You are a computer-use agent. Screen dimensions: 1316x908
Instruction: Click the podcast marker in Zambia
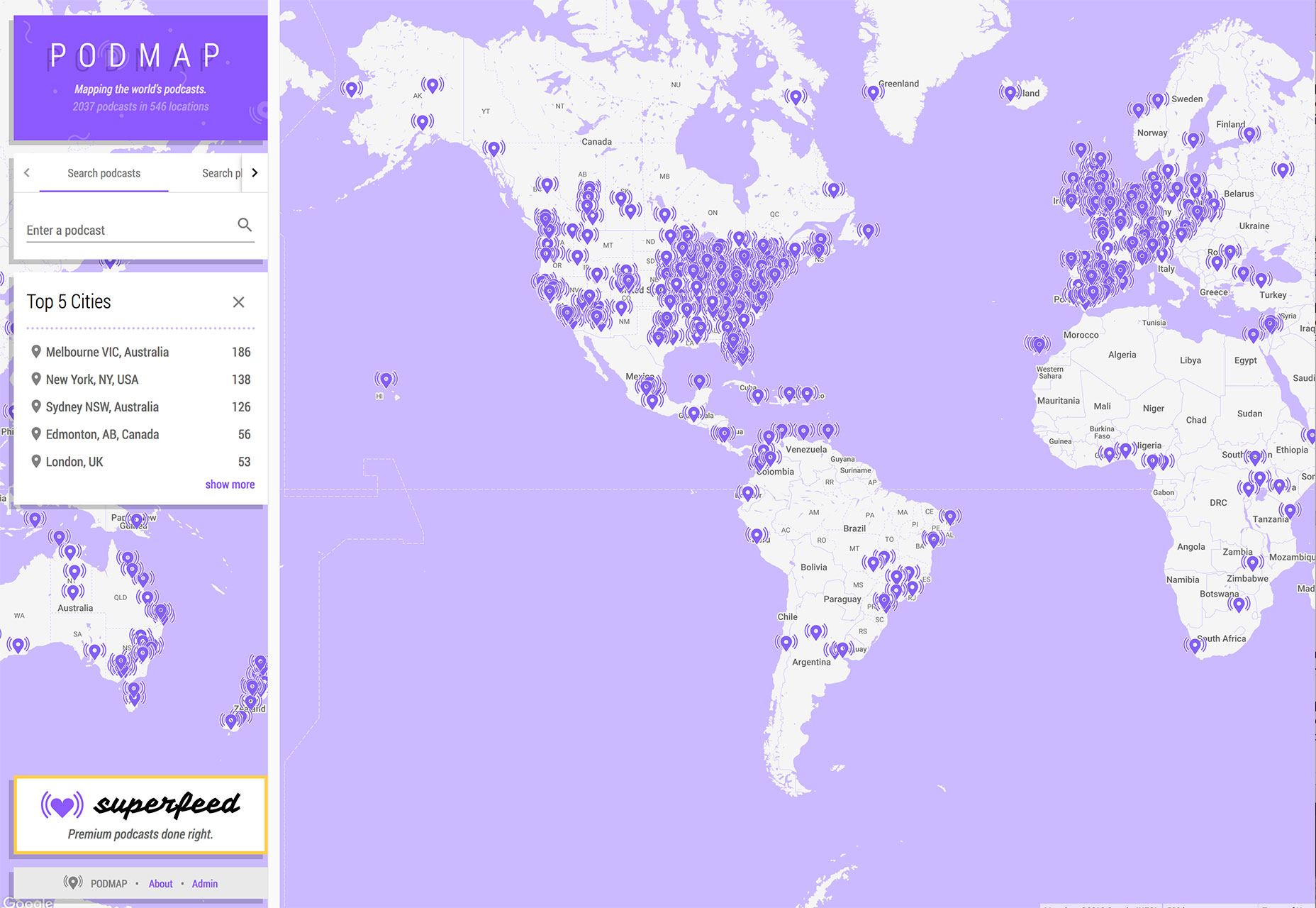coord(1252,563)
